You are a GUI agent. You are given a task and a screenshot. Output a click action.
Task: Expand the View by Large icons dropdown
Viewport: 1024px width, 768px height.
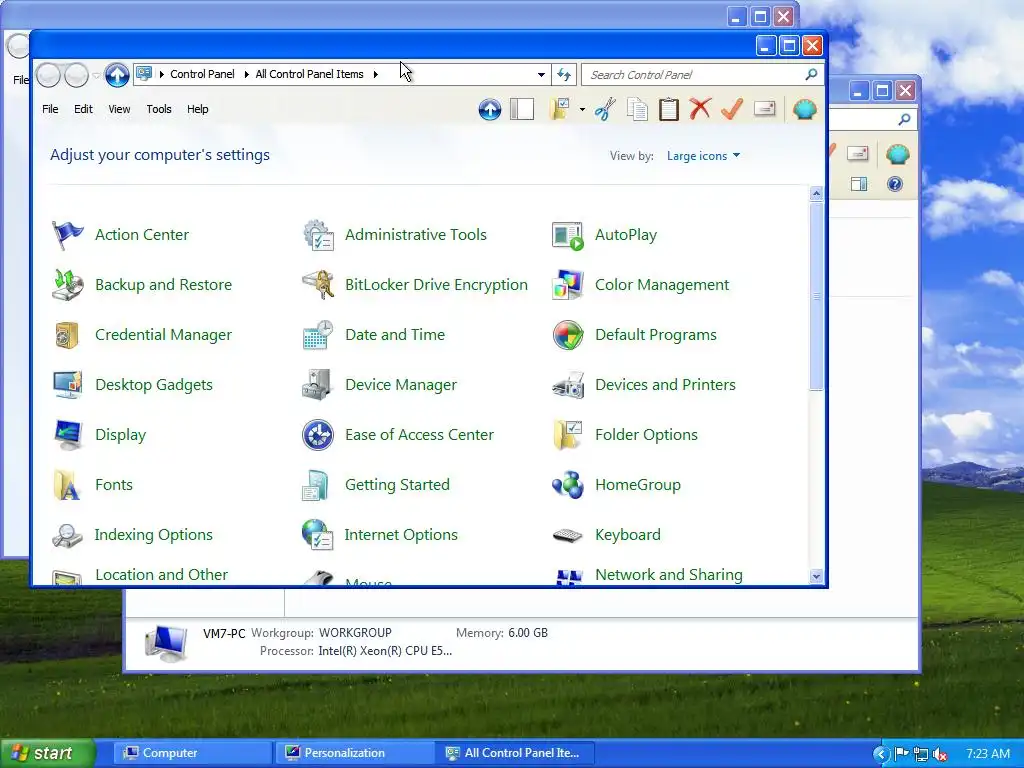pyautogui.click(x=703, y=155)
